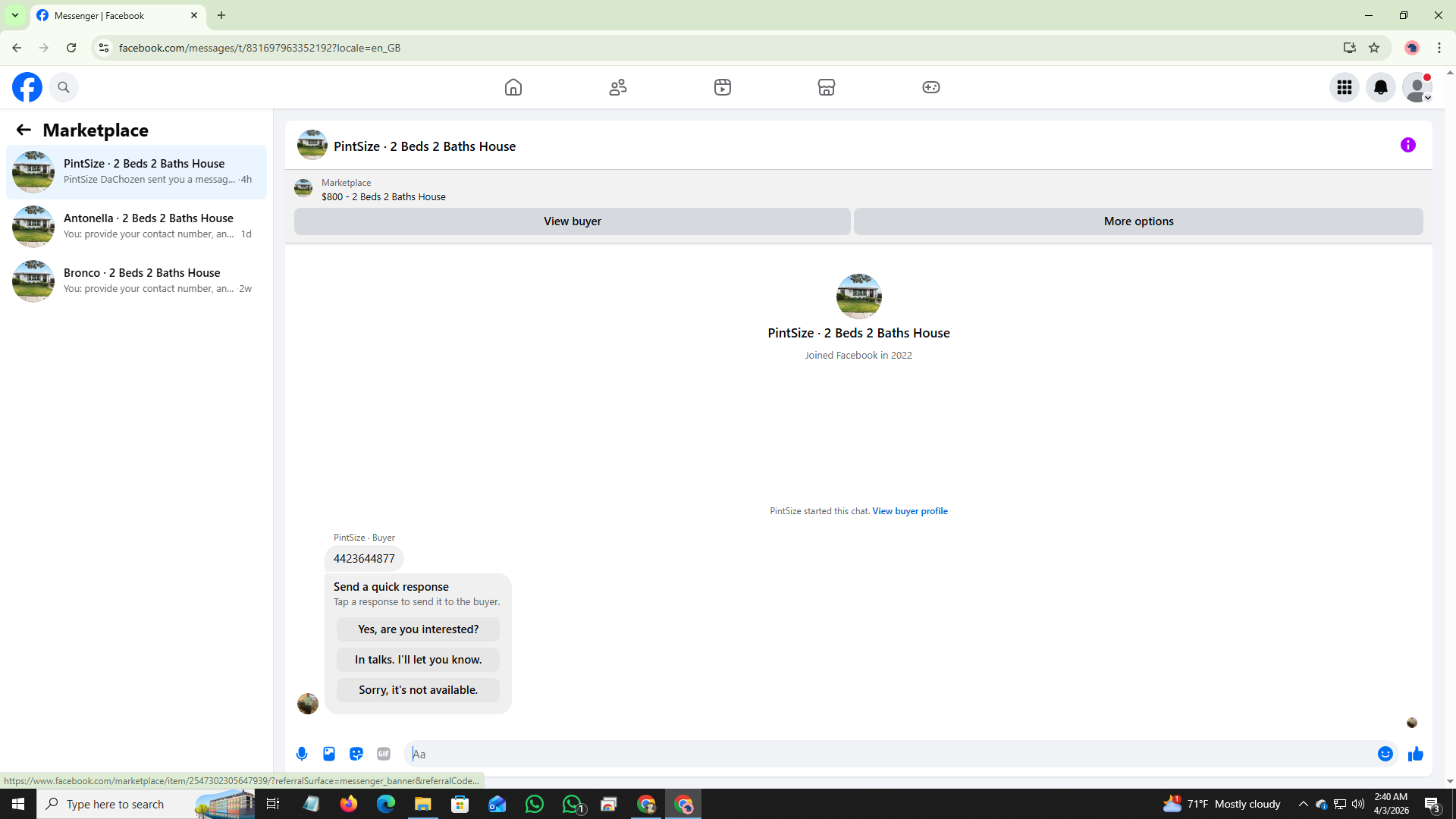Open a new browser tab

(x=221, y=15)
